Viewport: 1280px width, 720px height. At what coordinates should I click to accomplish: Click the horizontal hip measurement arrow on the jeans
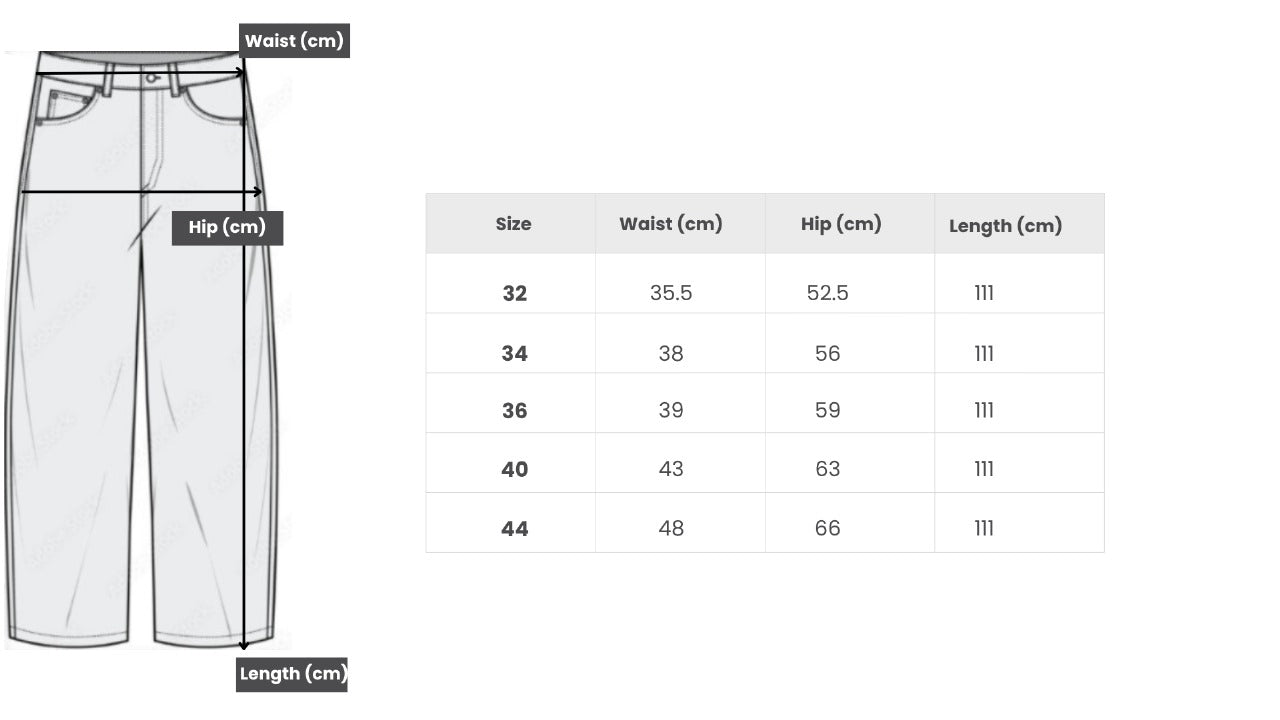[x=141, y=191]
